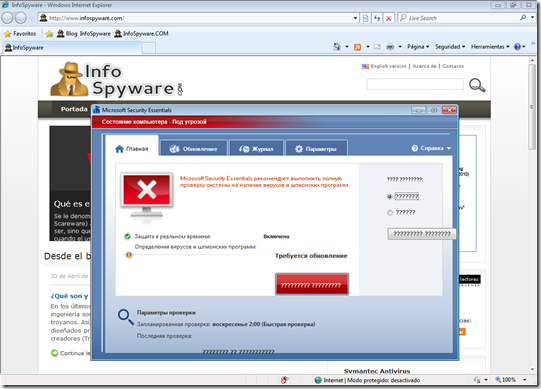Click the status bar privacy icon
The width and height of the screenshot is (541, 389).
pyautogui.click(x=478, y=380)
